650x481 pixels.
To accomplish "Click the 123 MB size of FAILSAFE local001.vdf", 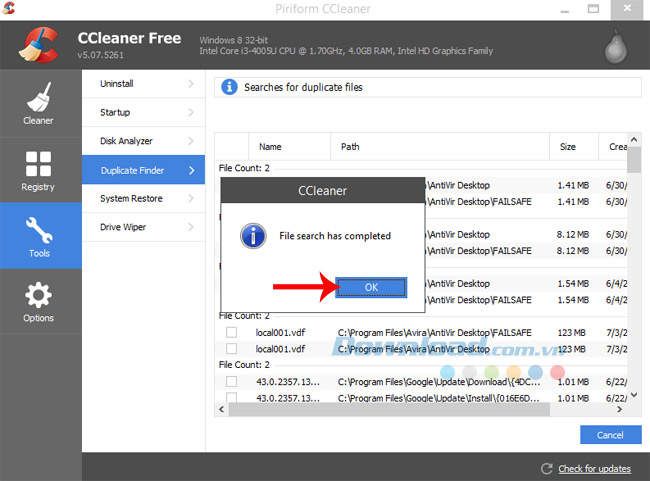I will (x=571, y=333).
